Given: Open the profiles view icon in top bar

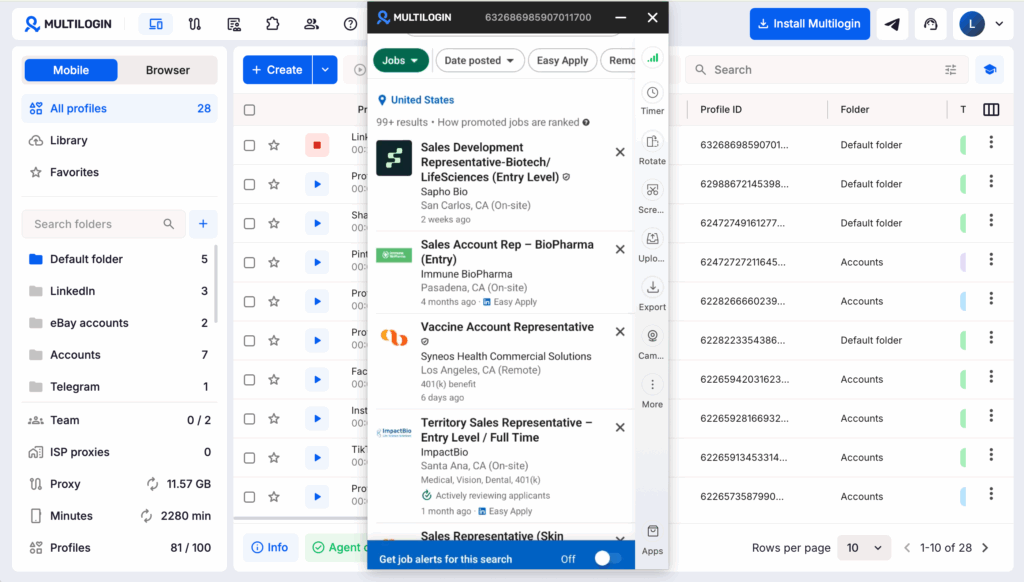Looking at the screenshot, I should coord(155,24).
